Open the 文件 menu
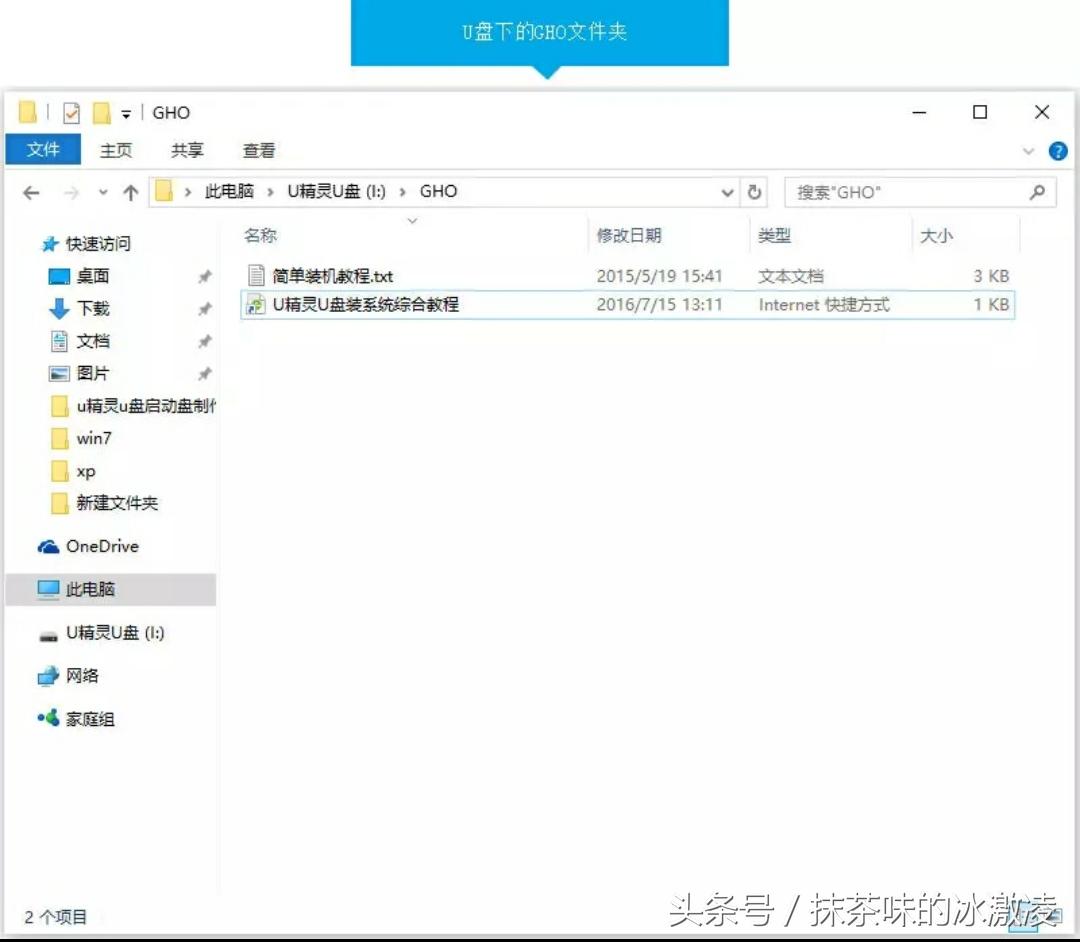The image size is (1080, 942). point(42,150)
